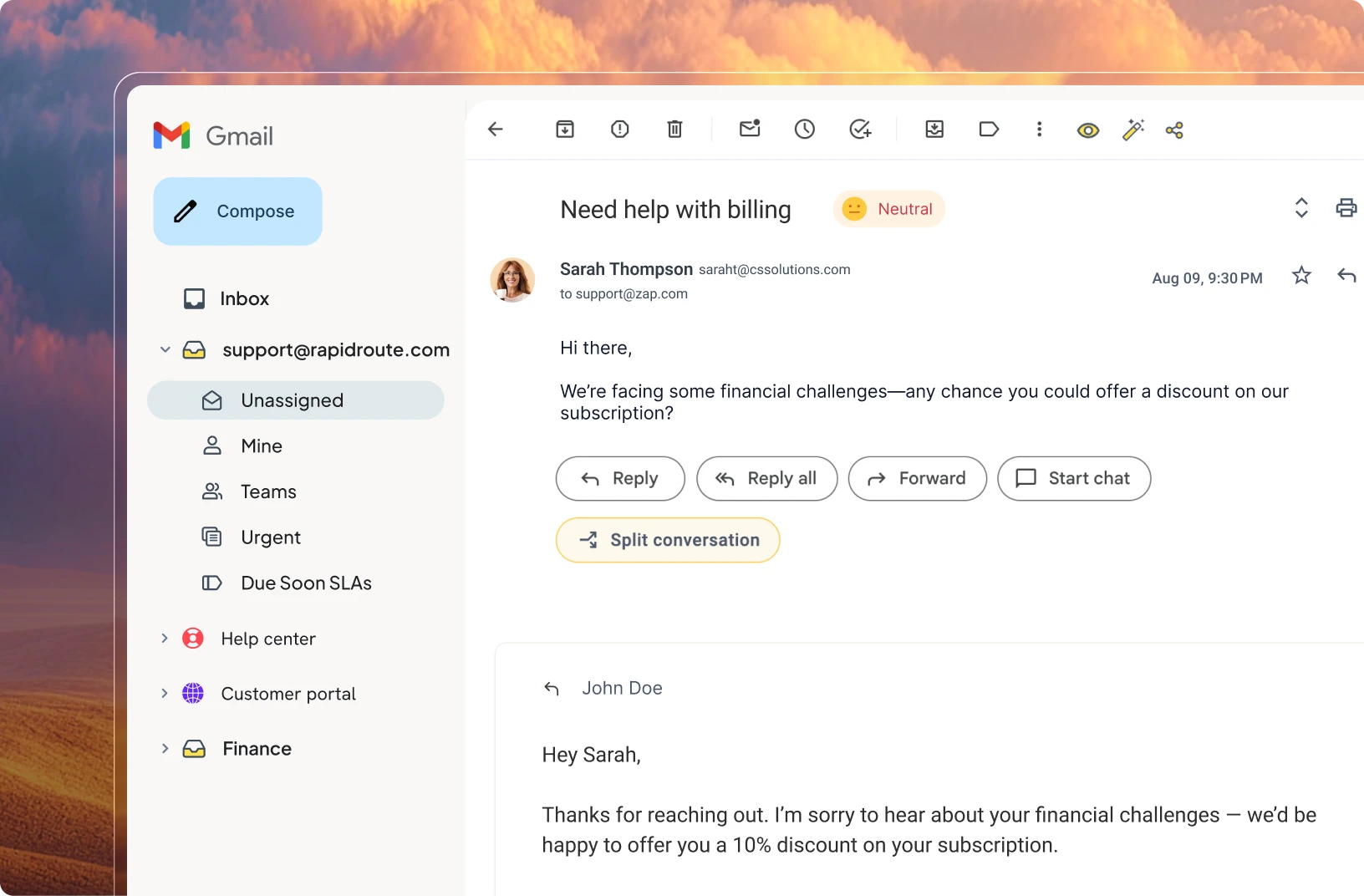Open the label tag icon
The height and width of the screenshot is (896, 1364).
989,129
